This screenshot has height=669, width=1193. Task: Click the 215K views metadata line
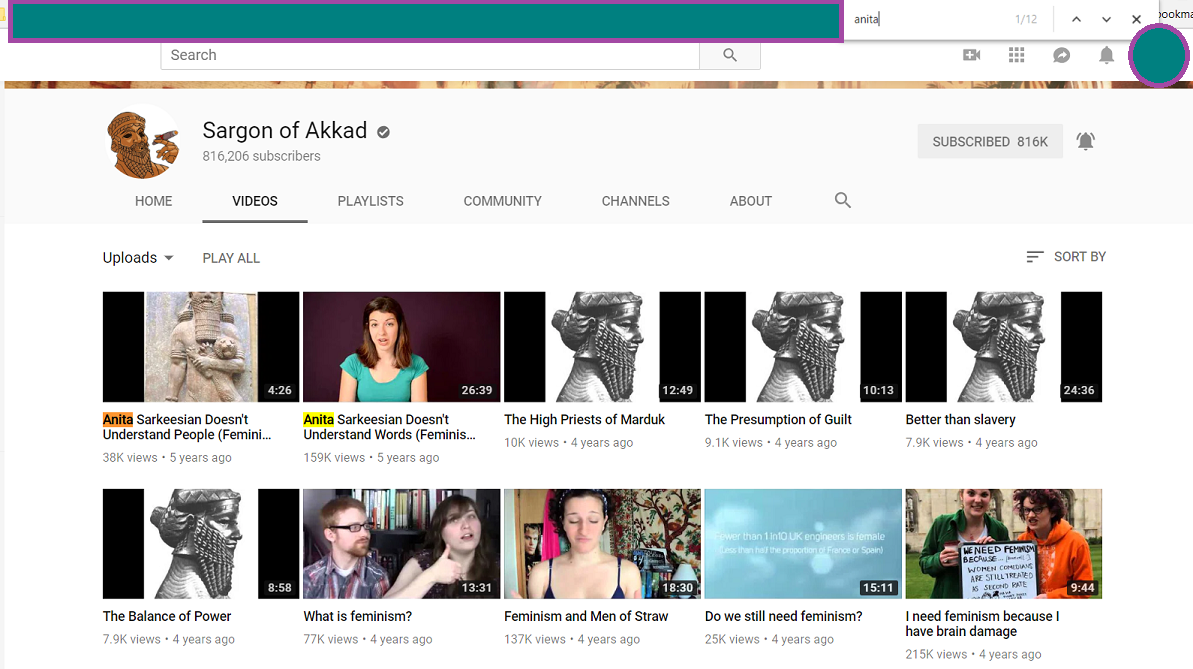pyautogui.click(x=973, y=655)
